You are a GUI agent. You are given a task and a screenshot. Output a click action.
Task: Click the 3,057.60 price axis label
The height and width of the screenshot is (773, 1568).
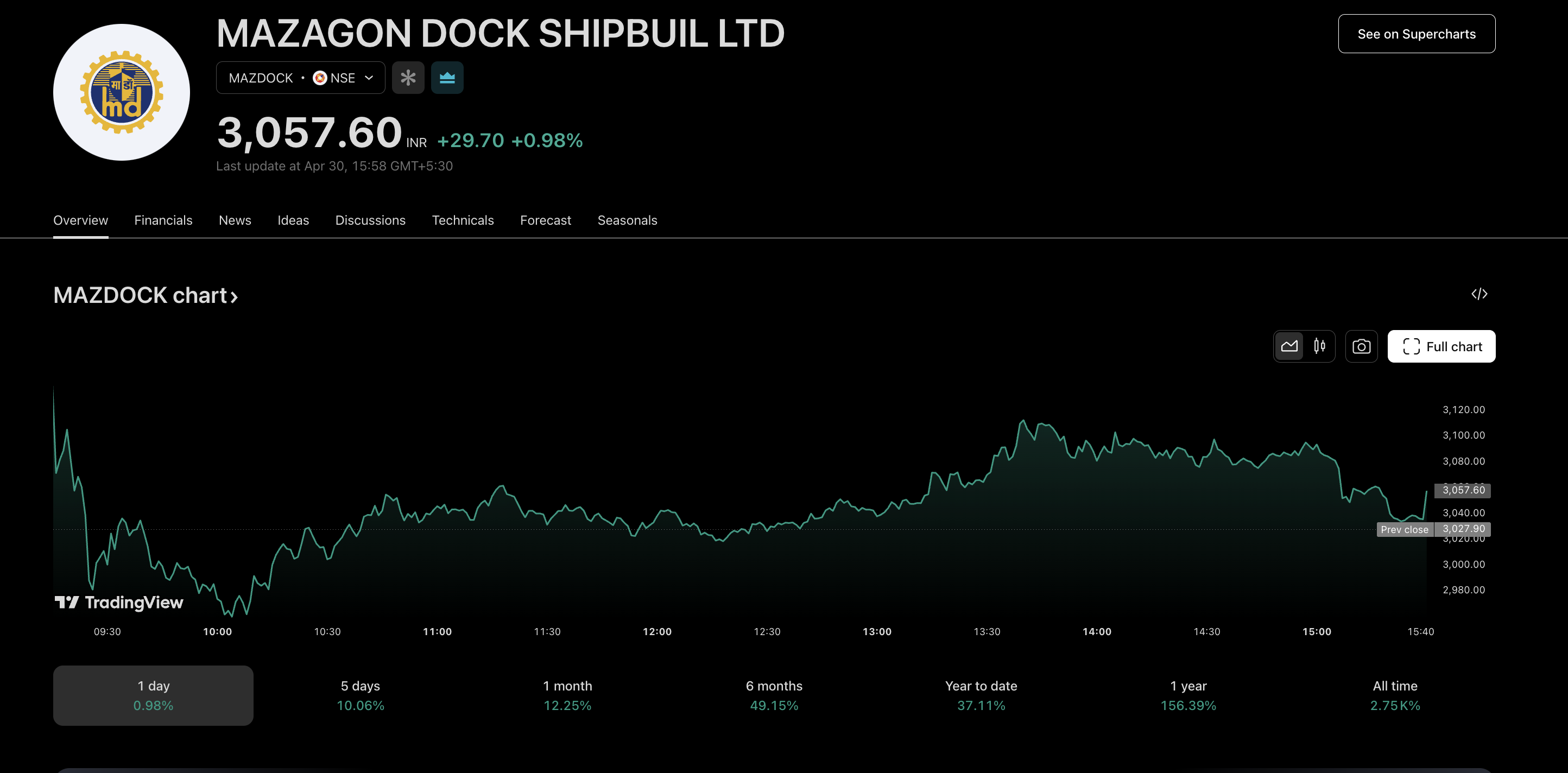point(1463,490)
